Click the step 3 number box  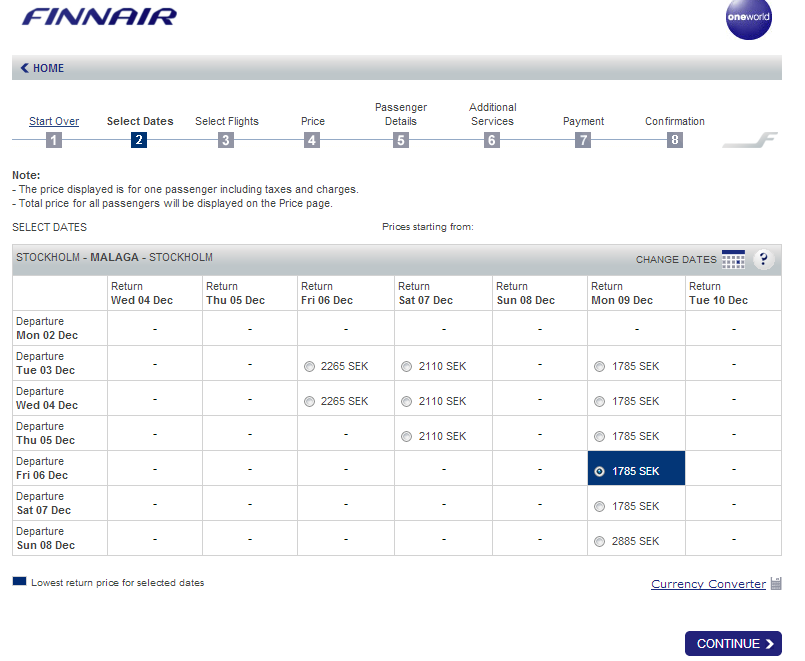coord(226,140)
